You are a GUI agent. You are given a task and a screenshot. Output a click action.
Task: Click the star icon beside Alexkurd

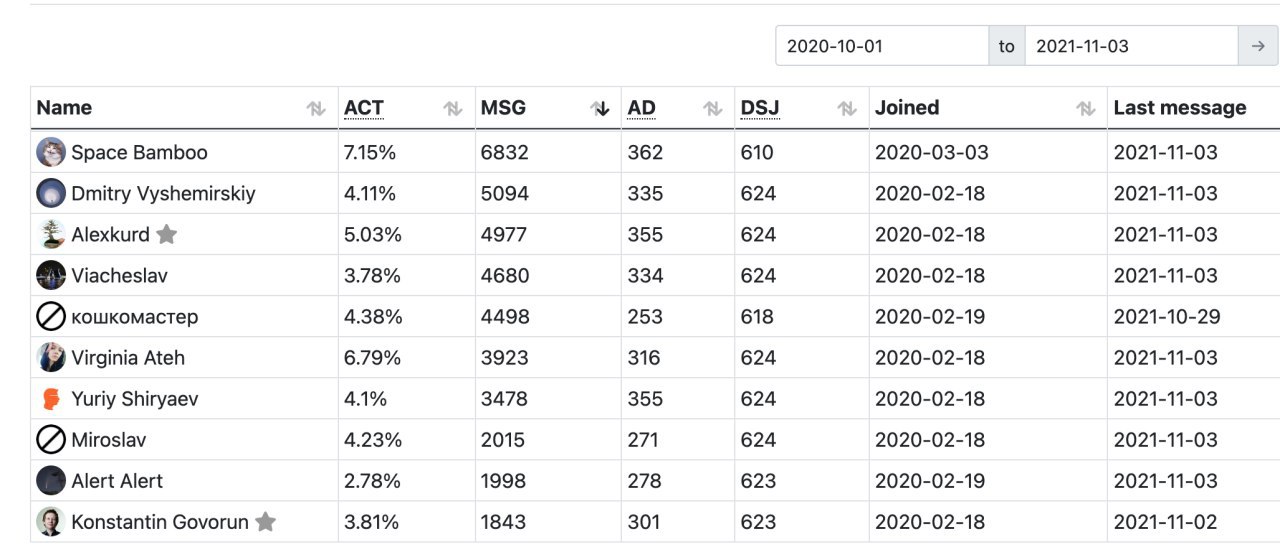click(167, 234)
